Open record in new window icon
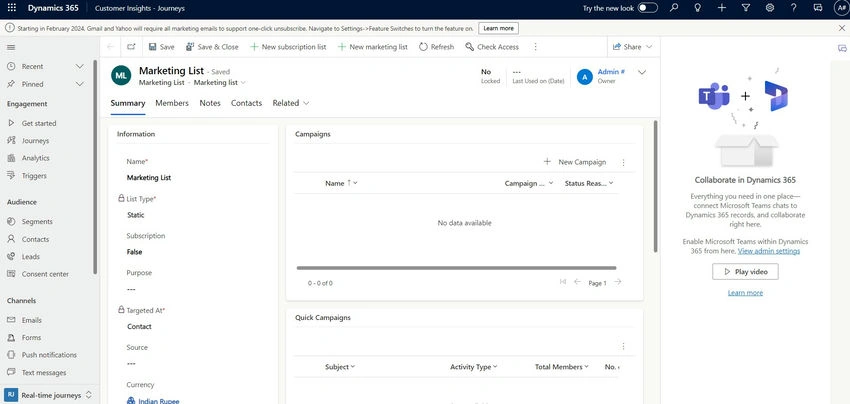 pyautogui.click(x=131, y=47)
